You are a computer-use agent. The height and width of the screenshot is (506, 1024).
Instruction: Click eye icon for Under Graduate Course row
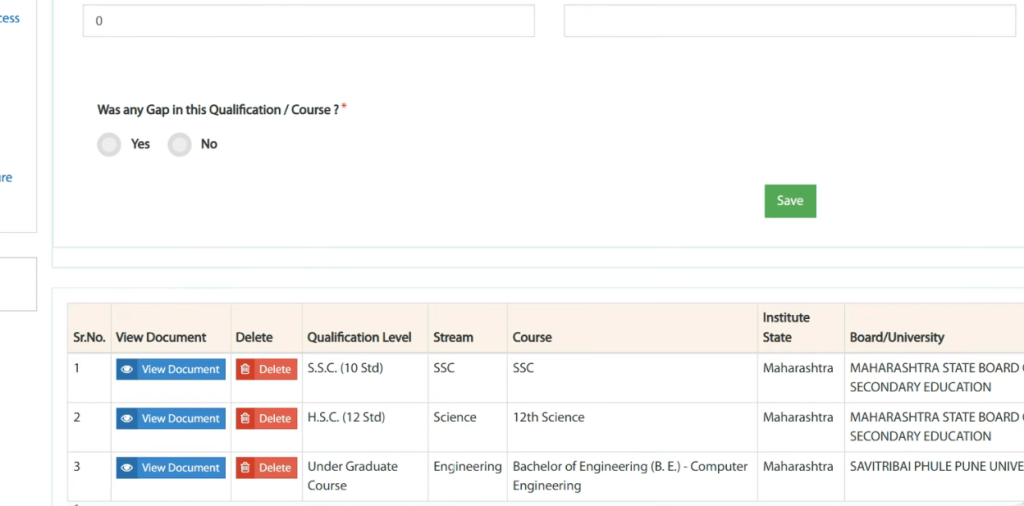click(127, 468)
